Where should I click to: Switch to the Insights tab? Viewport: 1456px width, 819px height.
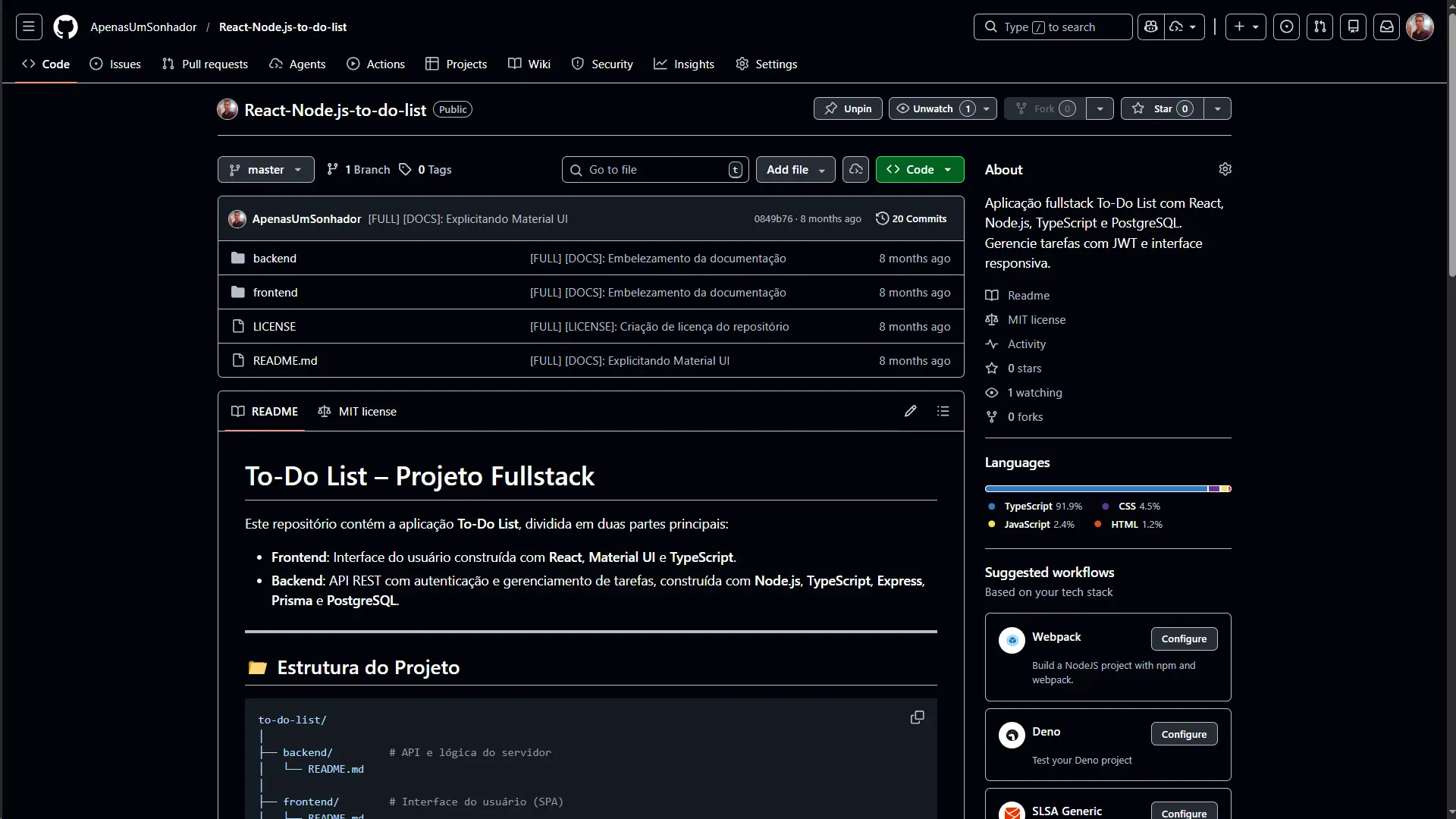684,64
